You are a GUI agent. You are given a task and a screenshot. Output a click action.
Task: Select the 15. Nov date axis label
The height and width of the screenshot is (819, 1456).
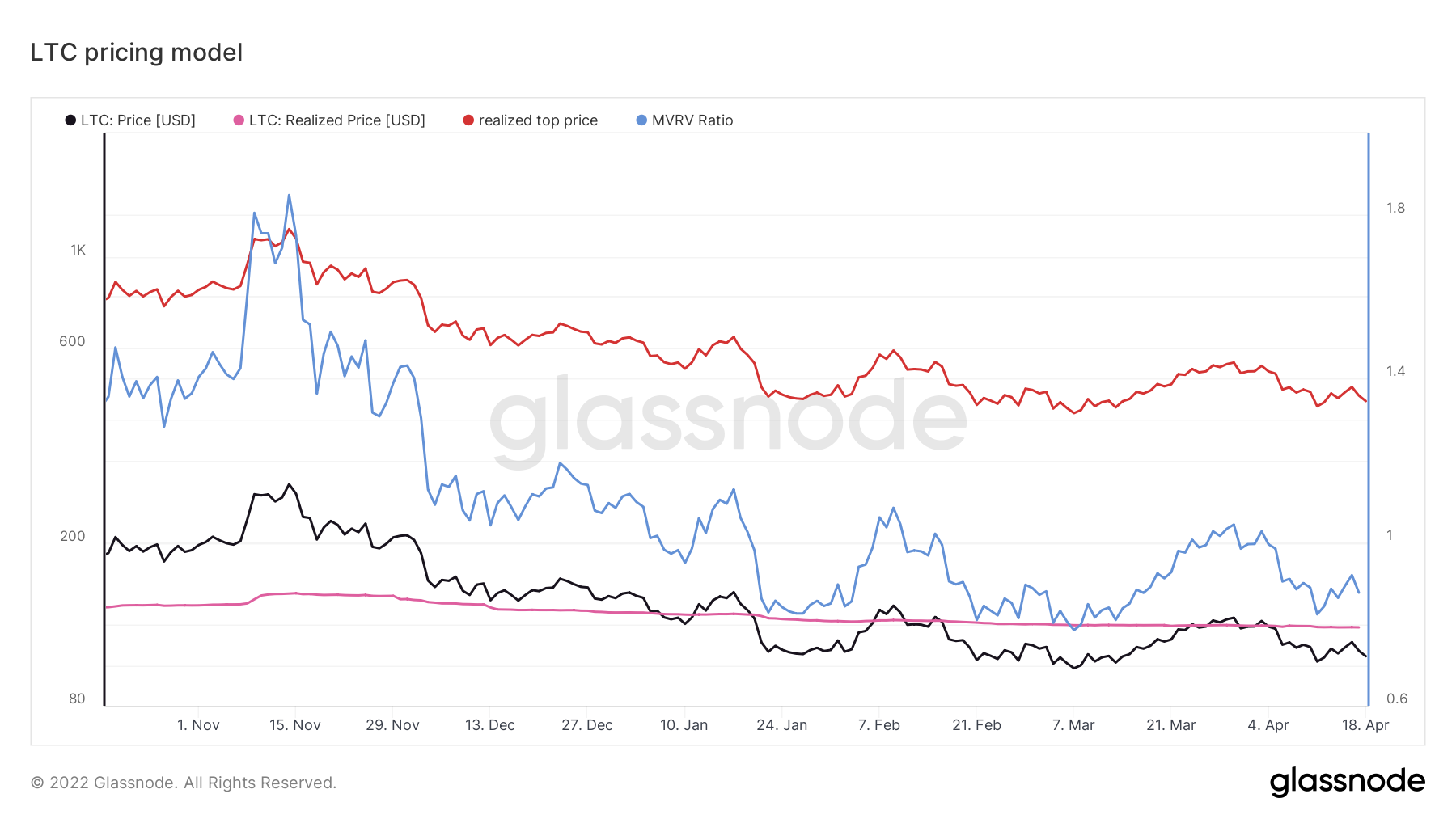295,725
